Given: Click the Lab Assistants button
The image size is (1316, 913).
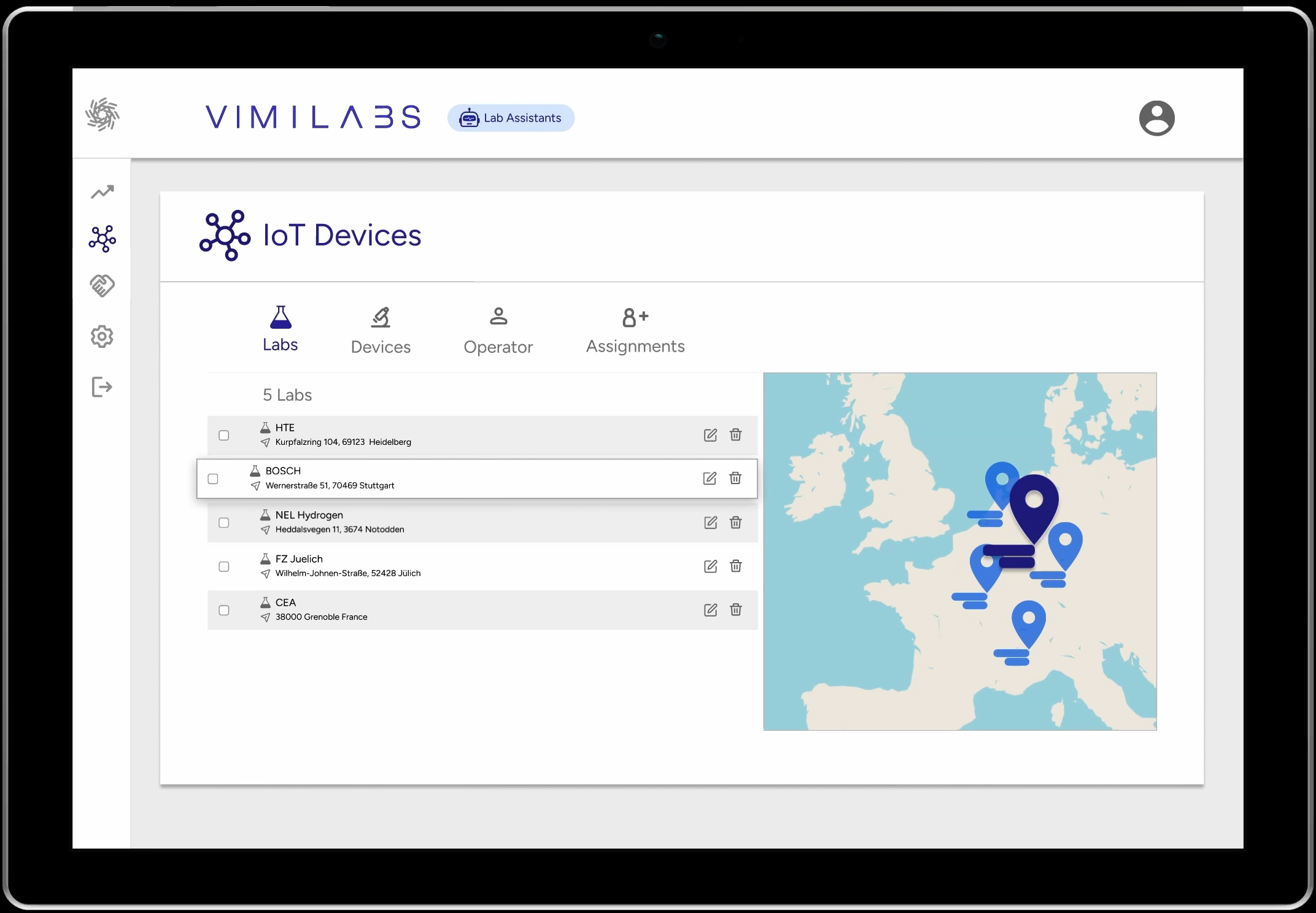Looking at the screenshot, I should [511, 118].
